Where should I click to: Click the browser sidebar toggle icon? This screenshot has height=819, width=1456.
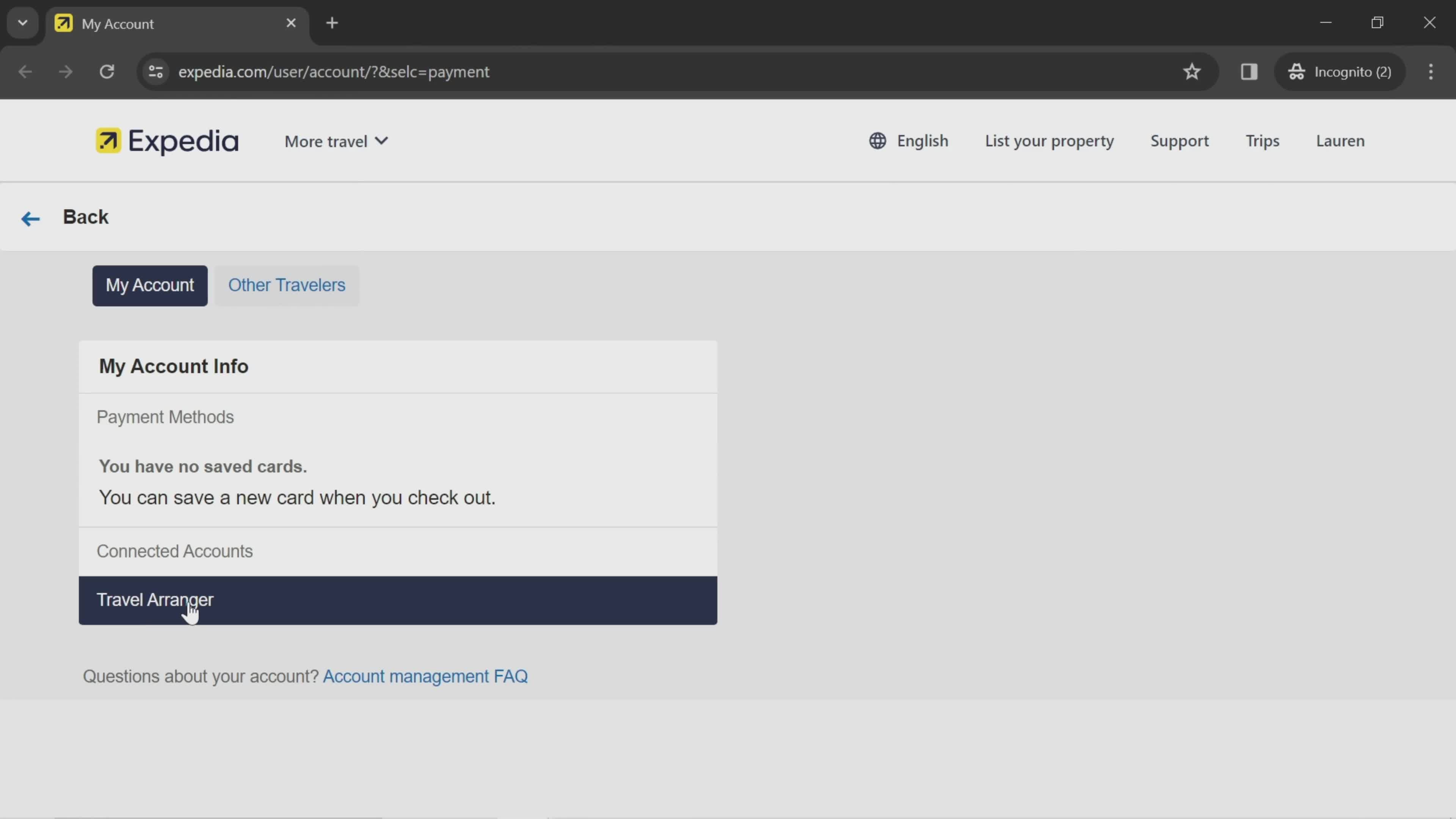(x=1249, y=71)
